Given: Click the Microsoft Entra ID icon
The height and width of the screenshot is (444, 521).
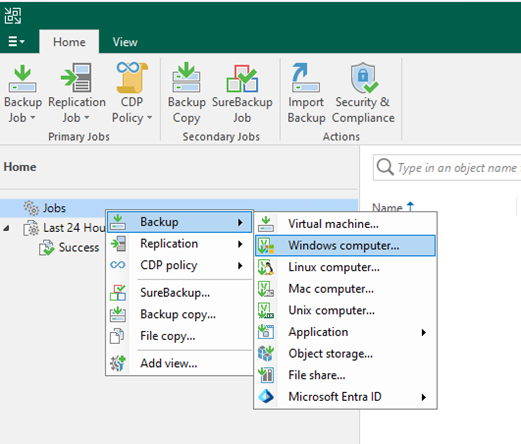Looking at the screenshot, I should point(266,397).
